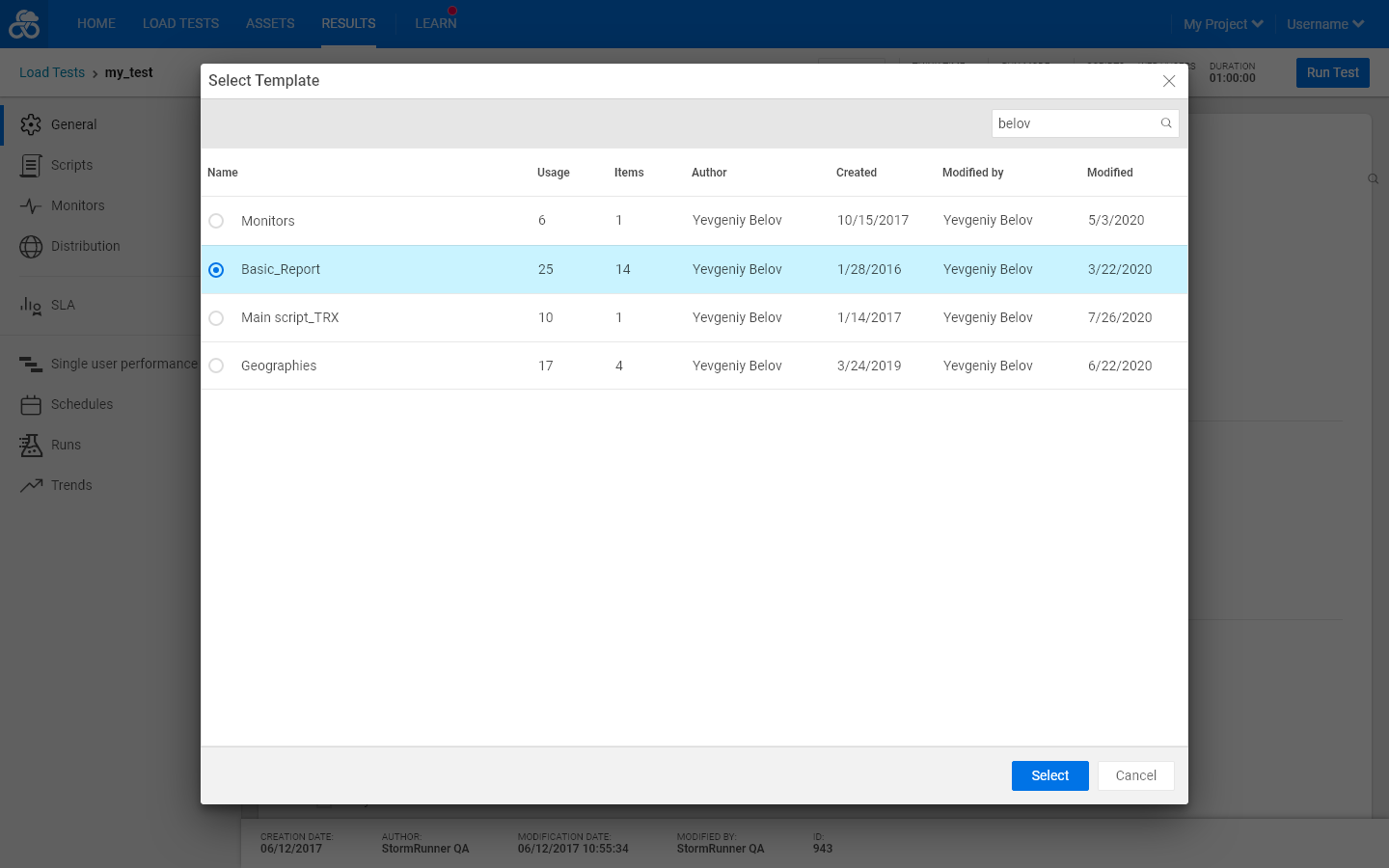
Task: Click the StormRunner cloud logo icon
Action: pos(24,24)
